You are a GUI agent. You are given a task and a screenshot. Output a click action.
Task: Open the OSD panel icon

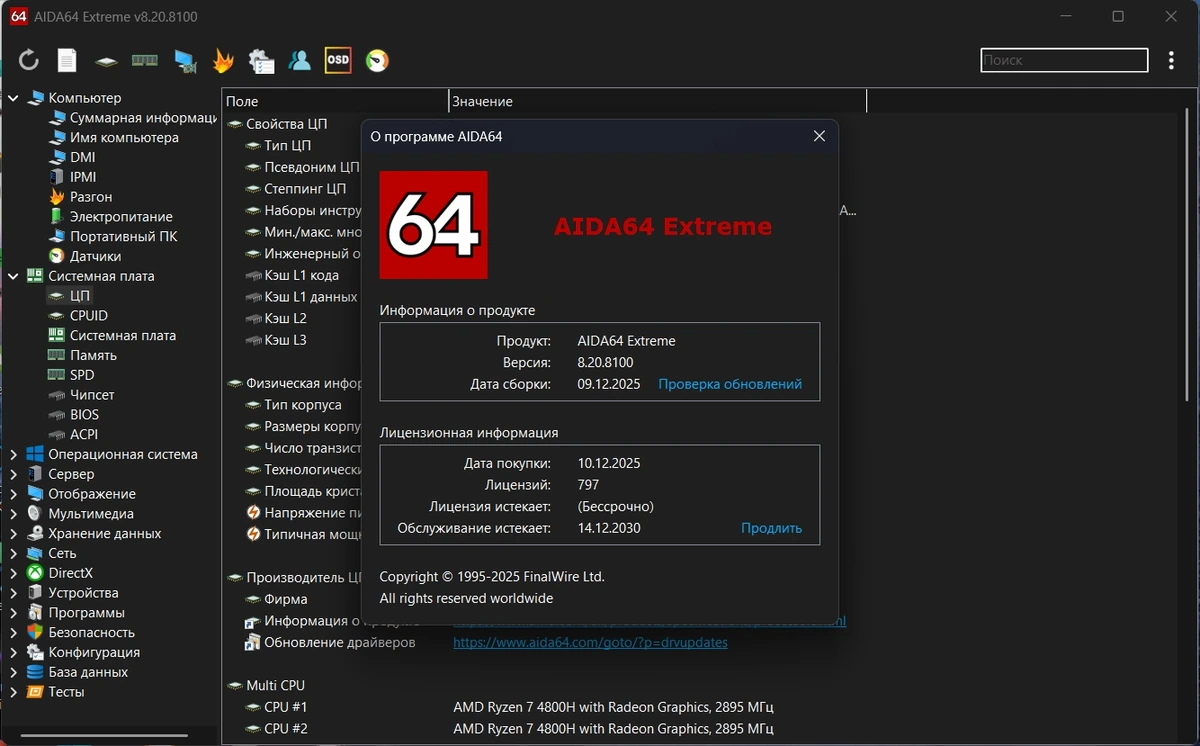click(x=338, y=60)
